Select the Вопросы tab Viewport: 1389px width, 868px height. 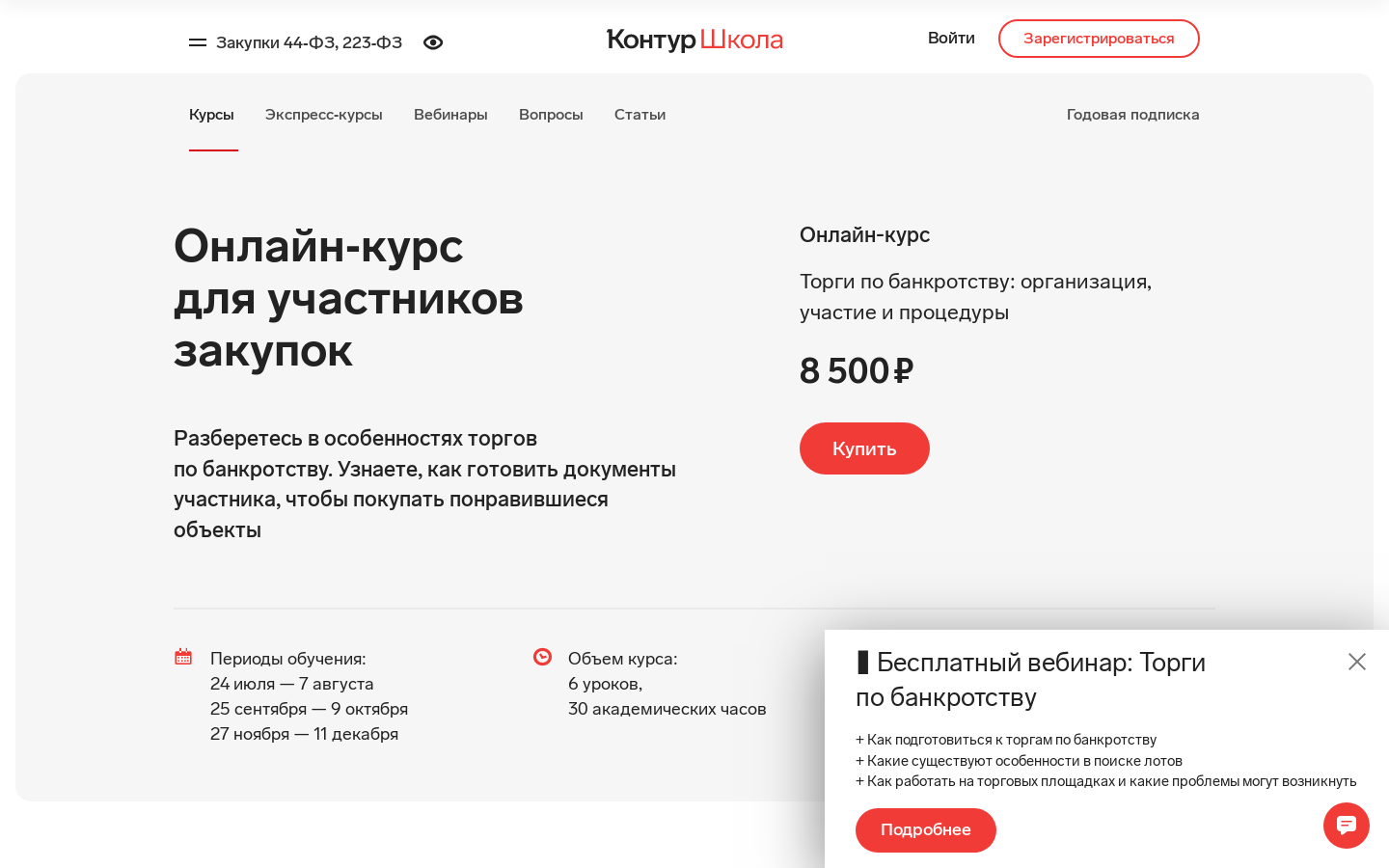(x=551, y=115)
